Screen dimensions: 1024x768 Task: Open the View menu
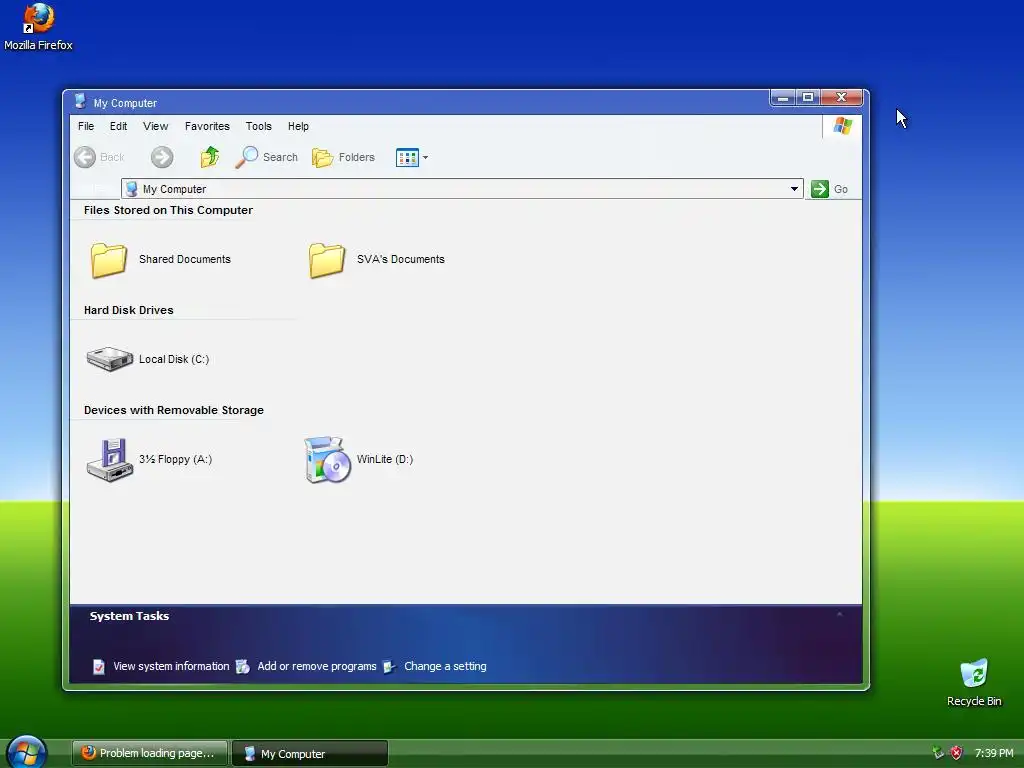tap(155, 126)
